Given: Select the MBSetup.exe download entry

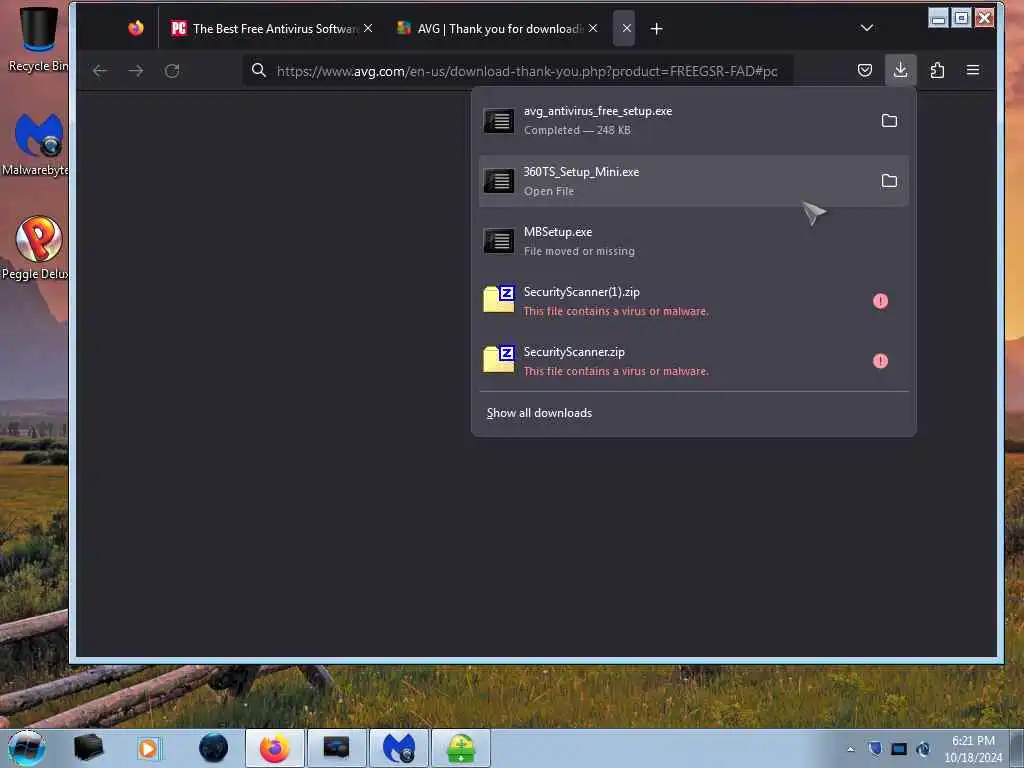Looking at the screenshot, I should click(694, 241).
